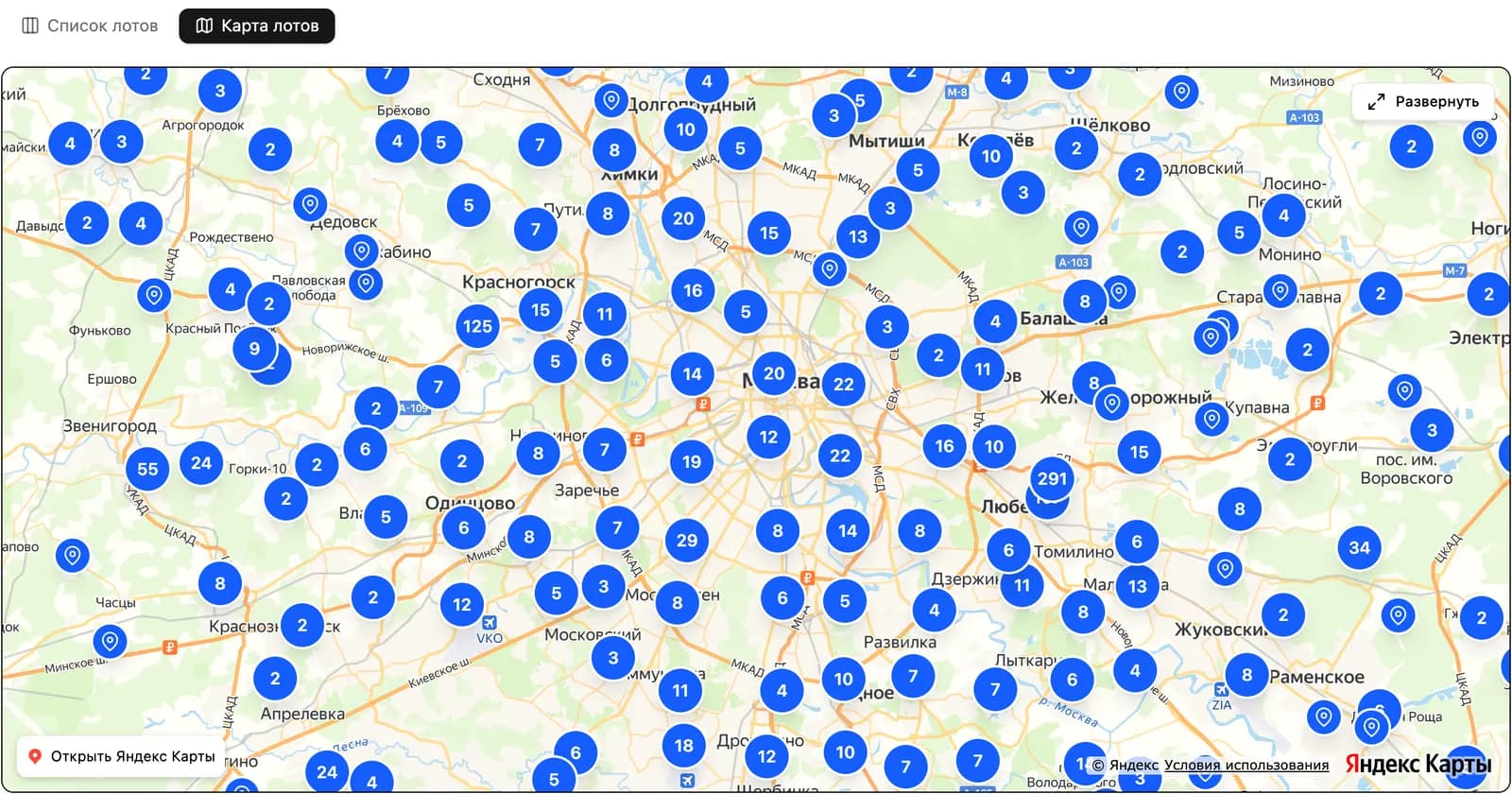
Task: Switch to the Список лотов tab
Action: (90, 26)
